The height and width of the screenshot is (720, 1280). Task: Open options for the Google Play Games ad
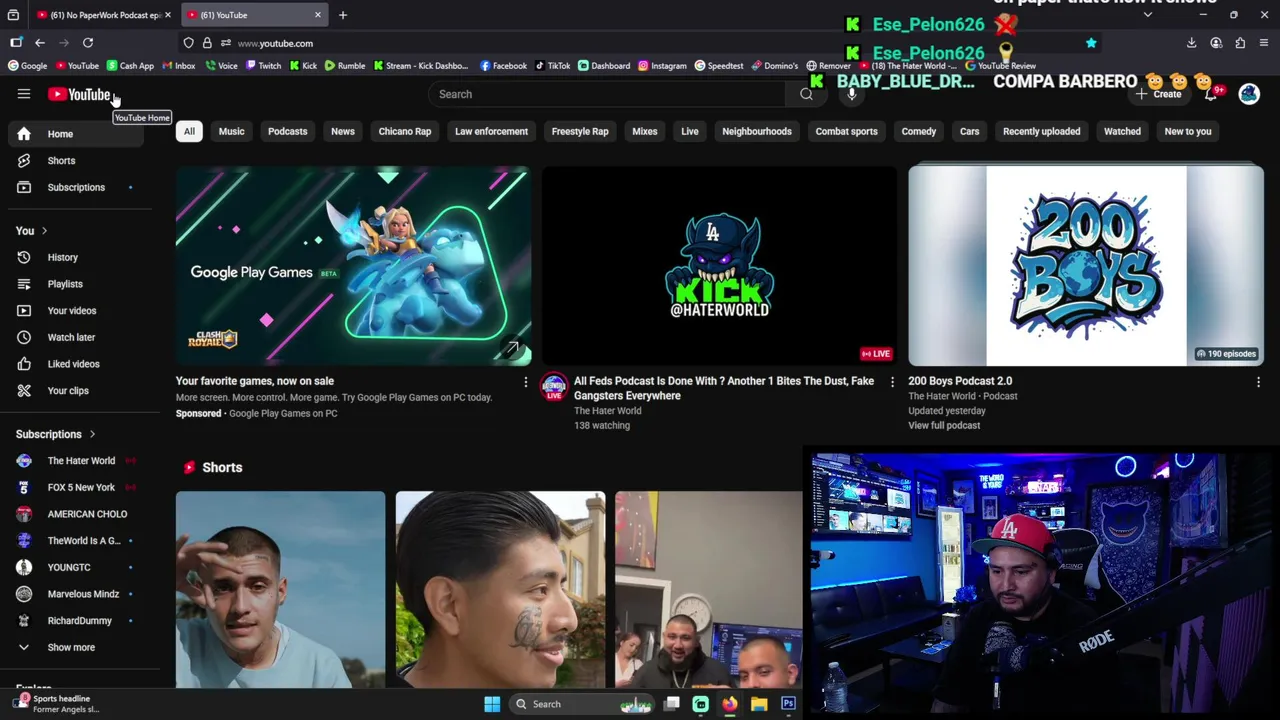[525, 382]
